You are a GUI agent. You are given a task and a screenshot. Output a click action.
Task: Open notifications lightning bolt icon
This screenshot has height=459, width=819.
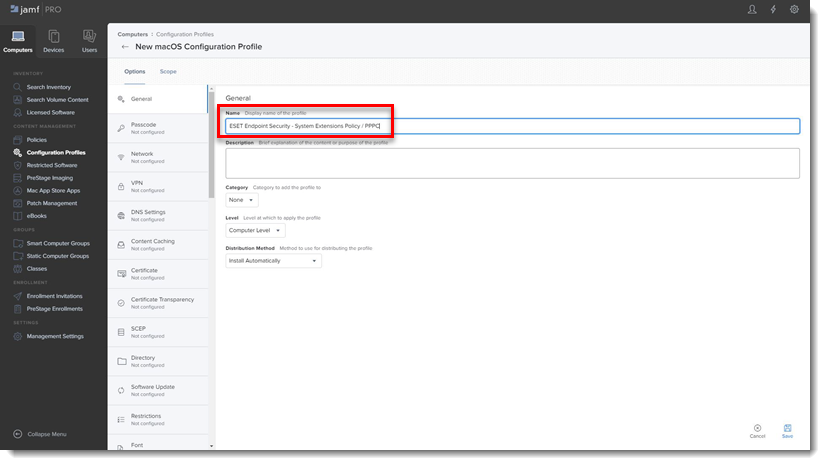[773, 9]
